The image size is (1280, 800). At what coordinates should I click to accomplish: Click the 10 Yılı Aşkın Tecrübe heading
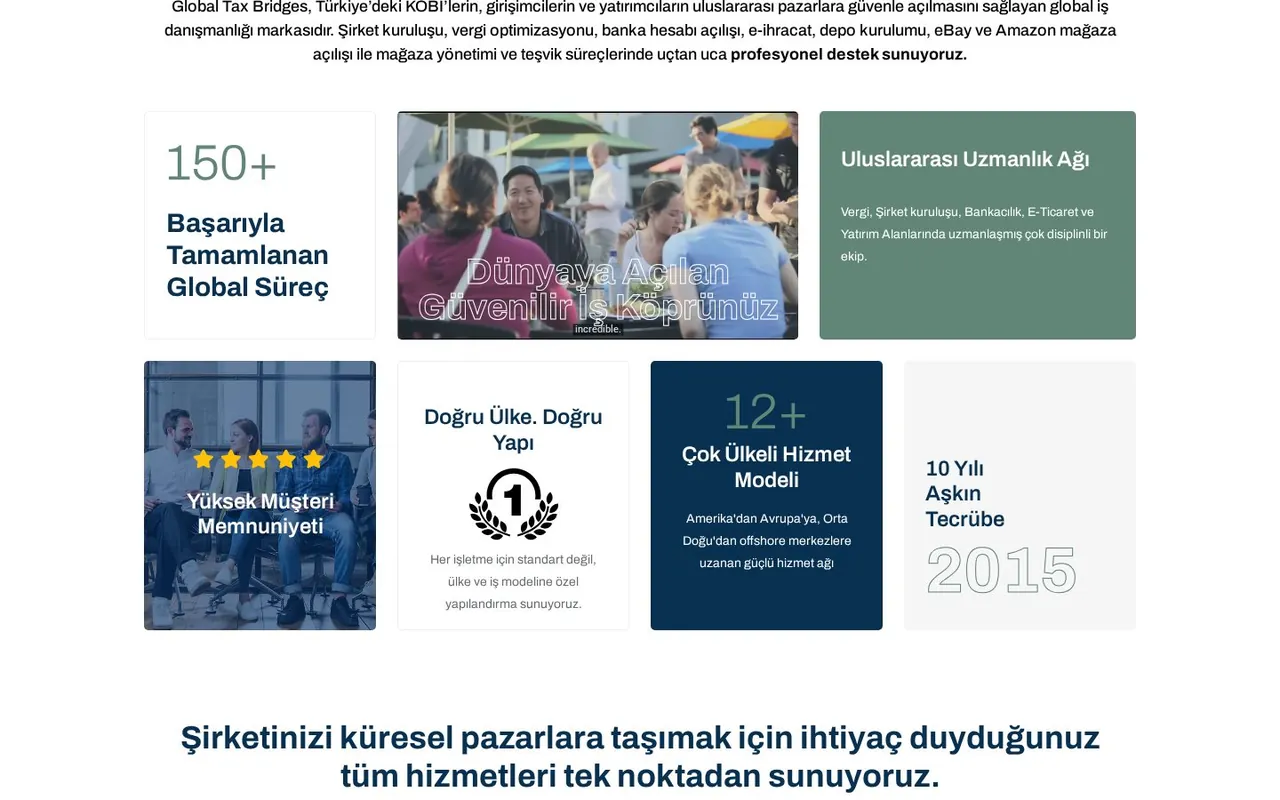[x=965, y=494]
